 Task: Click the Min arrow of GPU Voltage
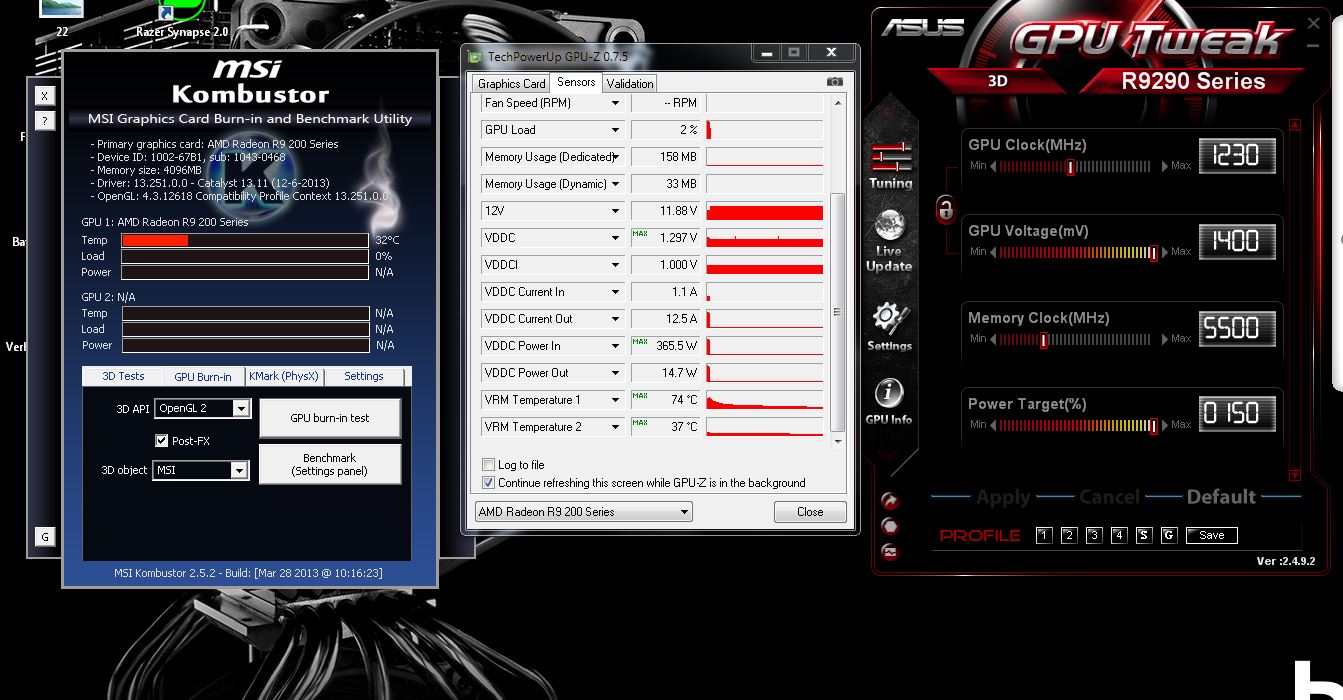point(993,252)
